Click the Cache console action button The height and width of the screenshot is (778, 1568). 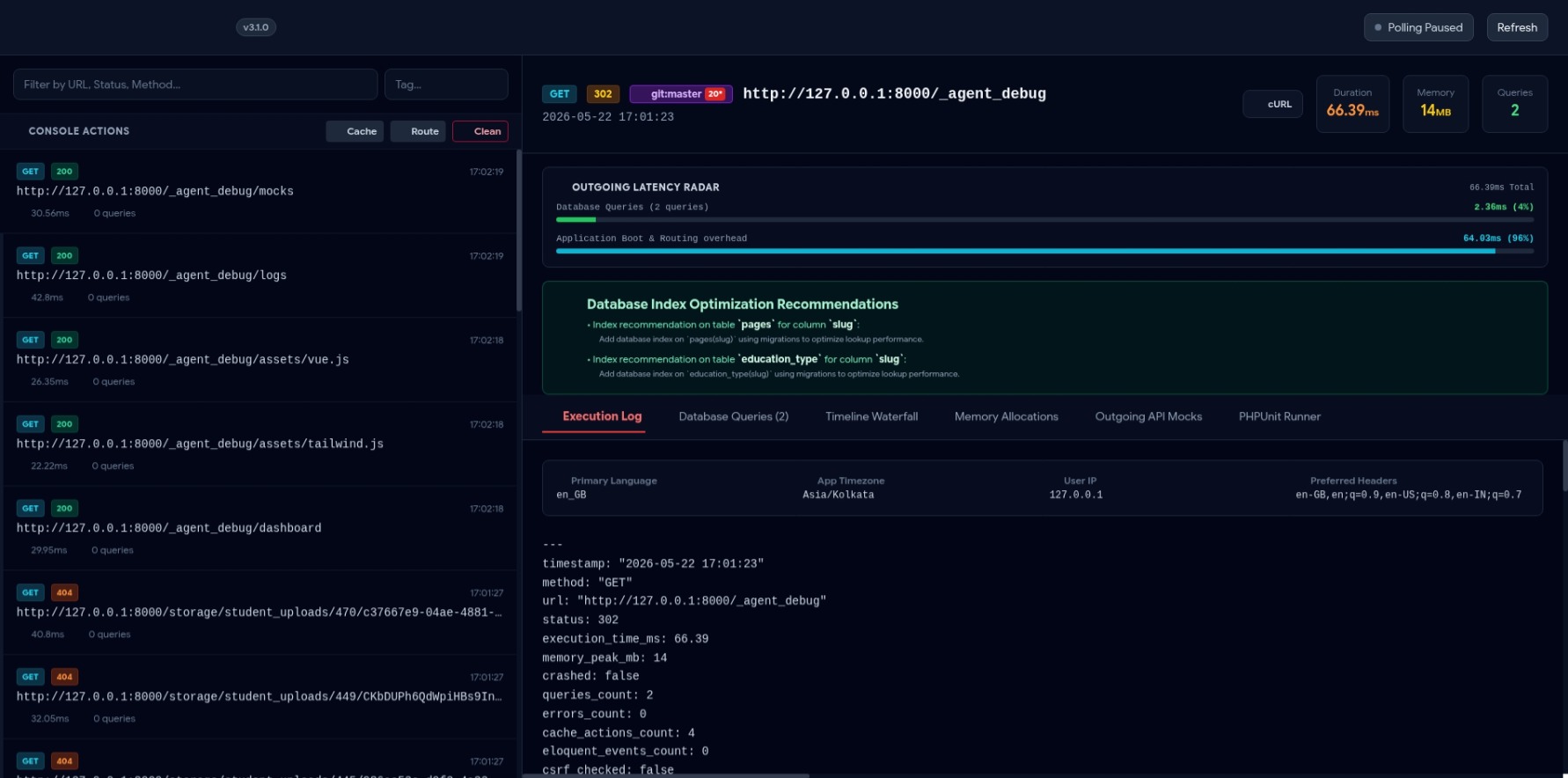point(355,131)
